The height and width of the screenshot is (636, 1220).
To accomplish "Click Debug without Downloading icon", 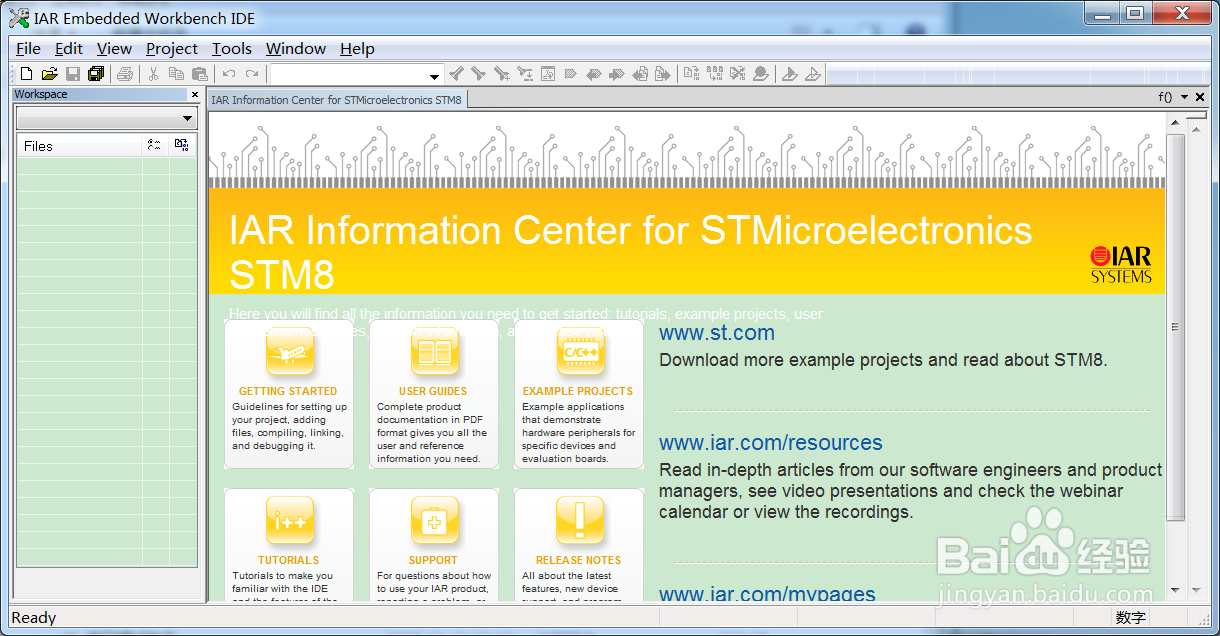I will (x=813, y=74).
